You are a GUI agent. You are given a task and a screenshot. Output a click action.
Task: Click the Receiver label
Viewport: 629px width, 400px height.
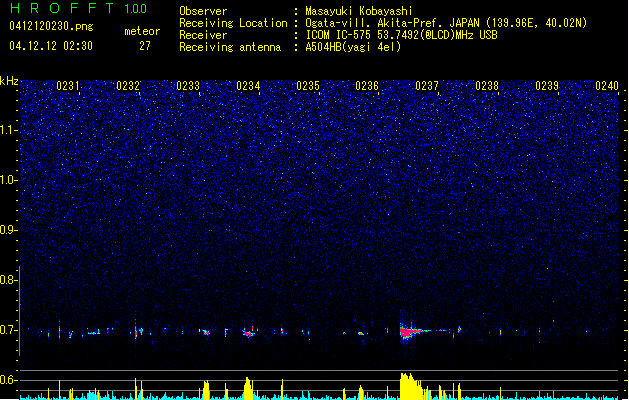(203, 35)
